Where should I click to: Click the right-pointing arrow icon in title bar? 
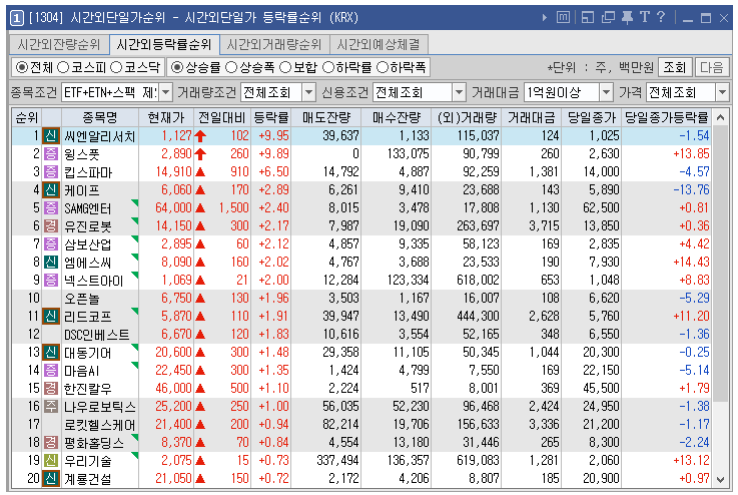point(544,18)
